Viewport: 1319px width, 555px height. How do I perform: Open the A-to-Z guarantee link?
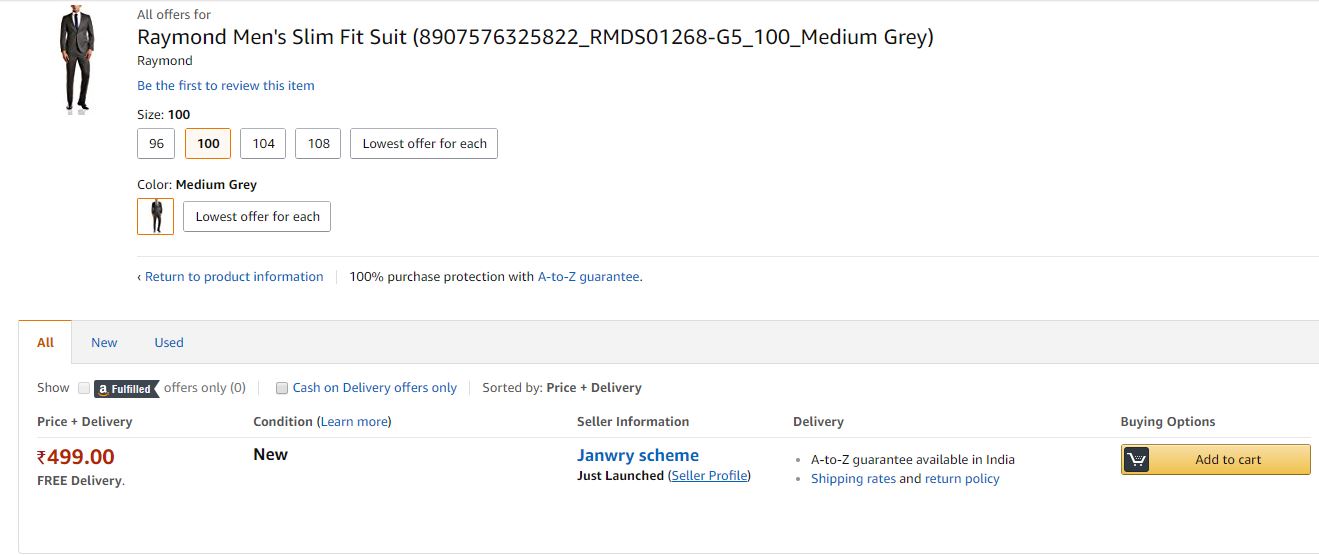(x=588, y=277)
